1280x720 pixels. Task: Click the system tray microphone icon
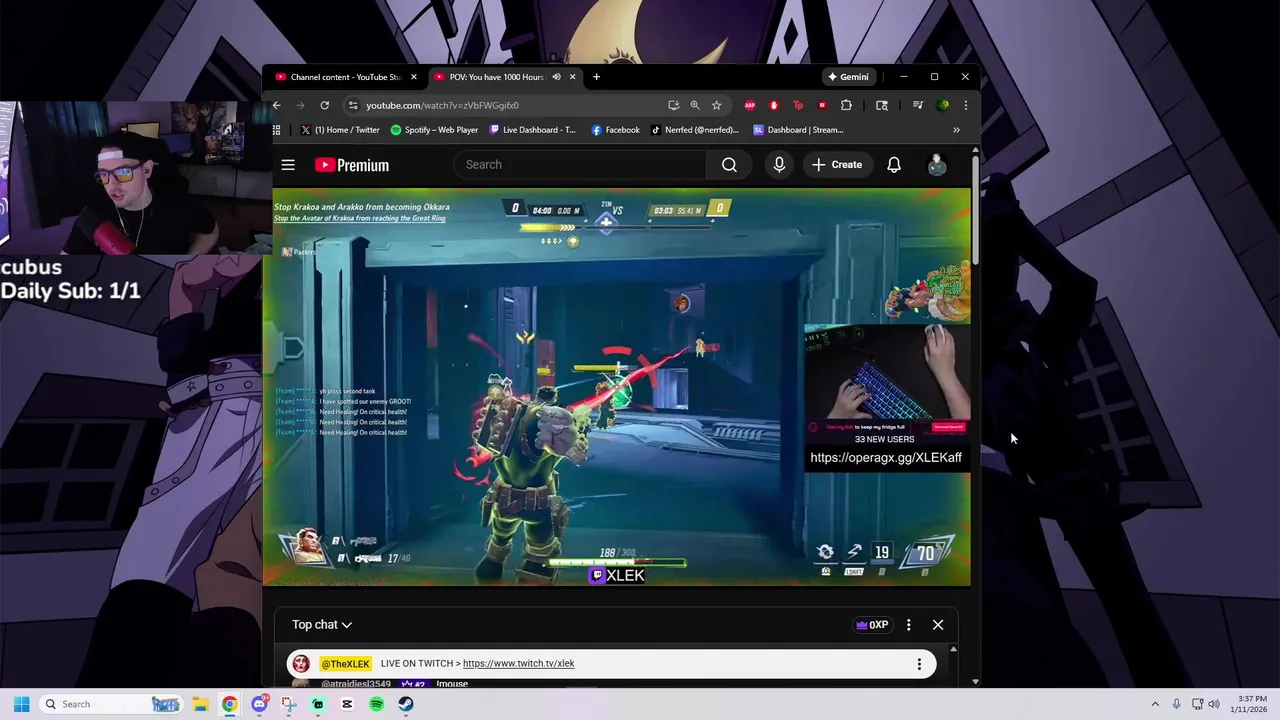coord(1176,704)
